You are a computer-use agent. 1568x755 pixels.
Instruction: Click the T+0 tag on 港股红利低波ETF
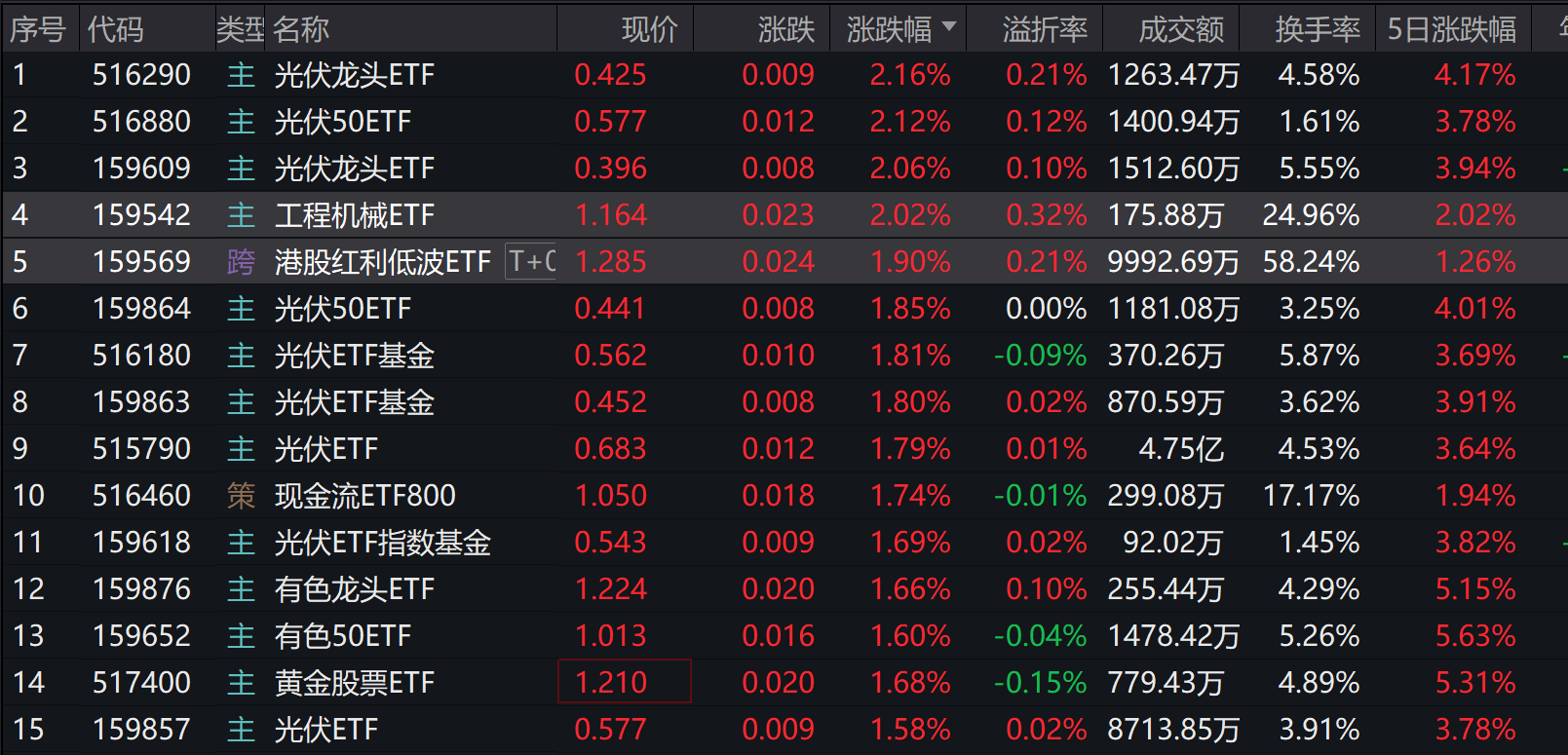(531, 261)
